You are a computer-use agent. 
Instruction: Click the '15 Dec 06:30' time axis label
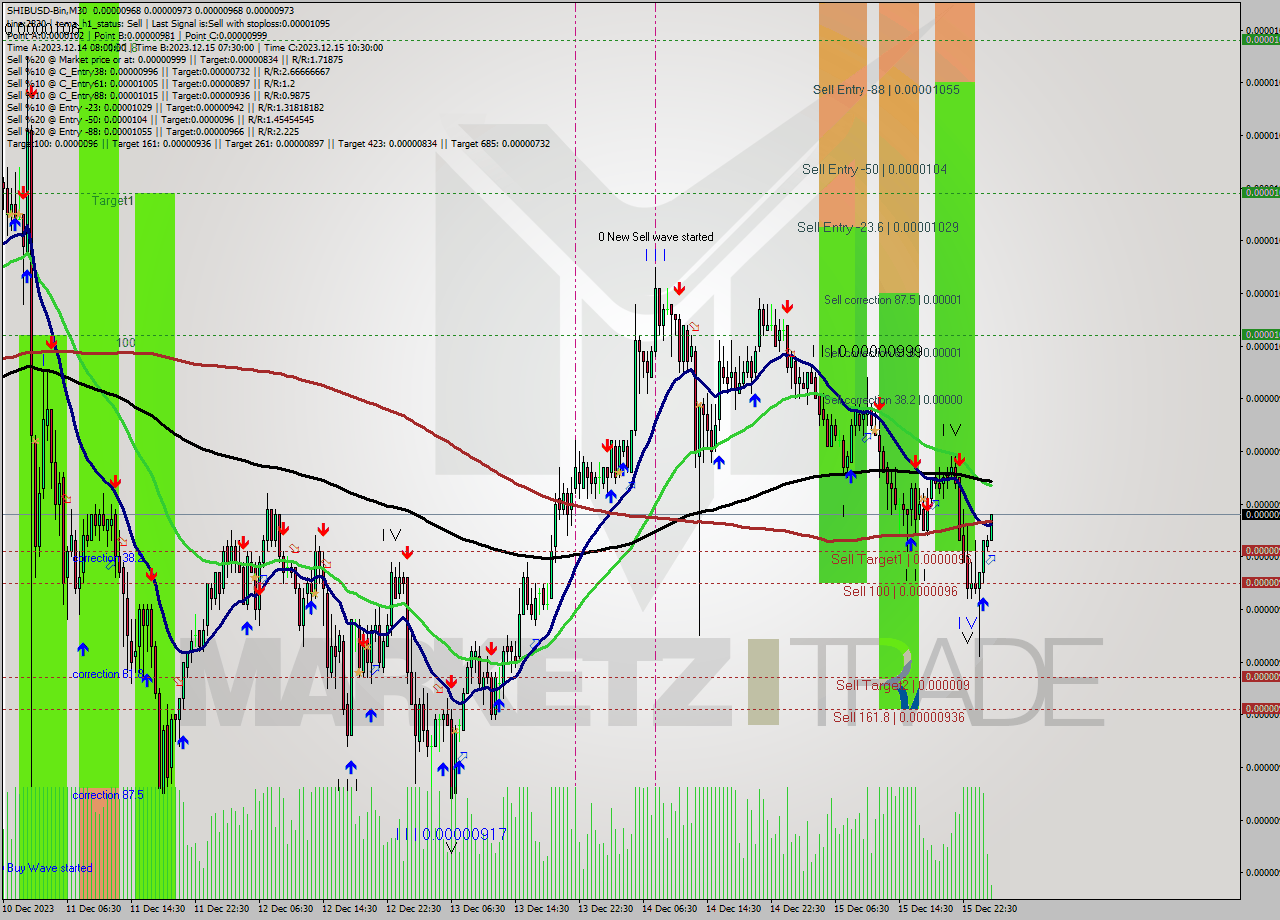(x=862, y=909)
